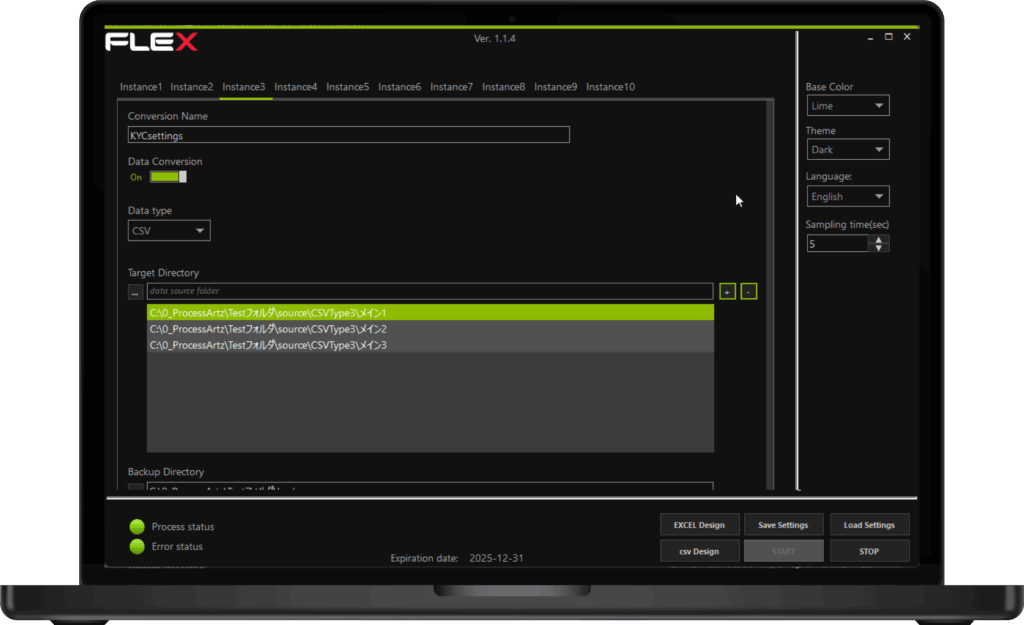The image size is (1024, 625).
Task: Change the Language dropdown selection
Action: pyautogui.click(x=847, y=197)
